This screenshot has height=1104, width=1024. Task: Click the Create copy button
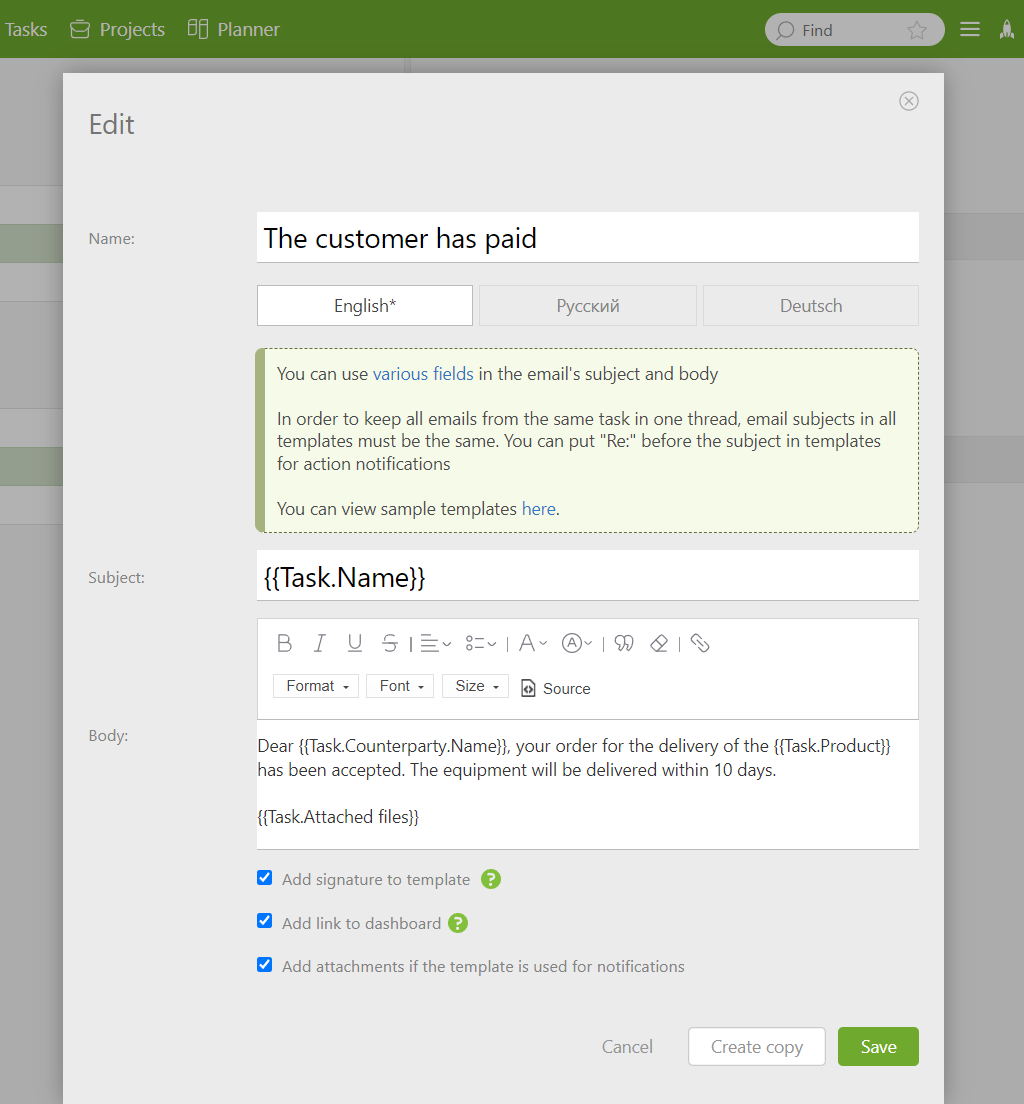(756, 1047)
